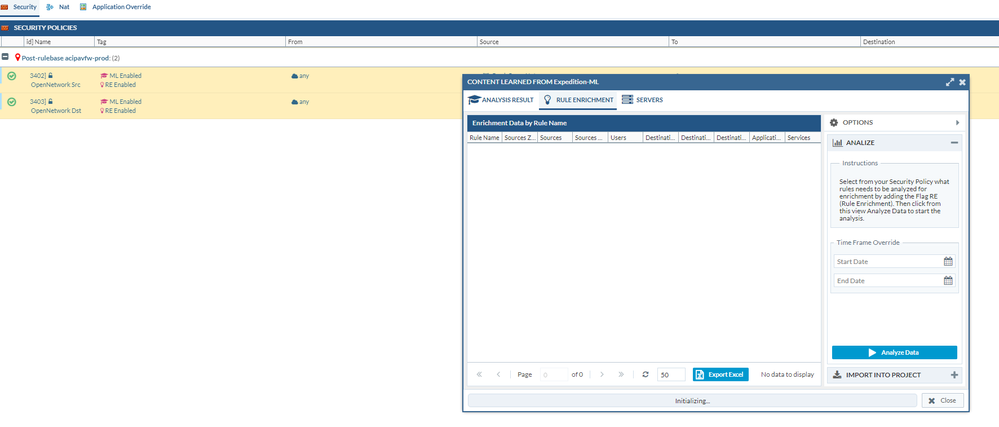Click the Start Date field
Viewport: 999px width, 427px height.
click(x=888, y=261)
